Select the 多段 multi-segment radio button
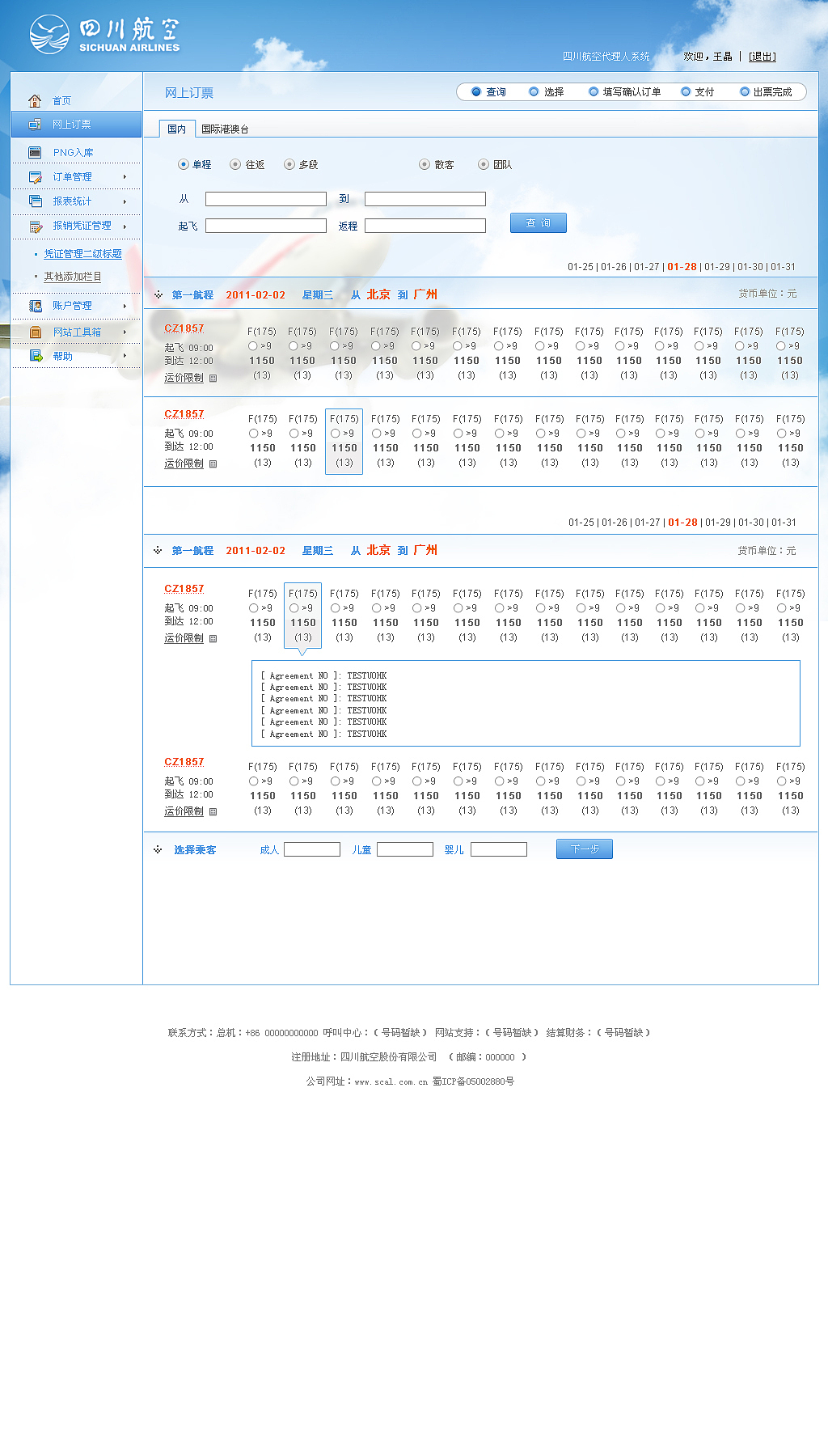This screenshot has width=828, height=1456. (289, 164)
